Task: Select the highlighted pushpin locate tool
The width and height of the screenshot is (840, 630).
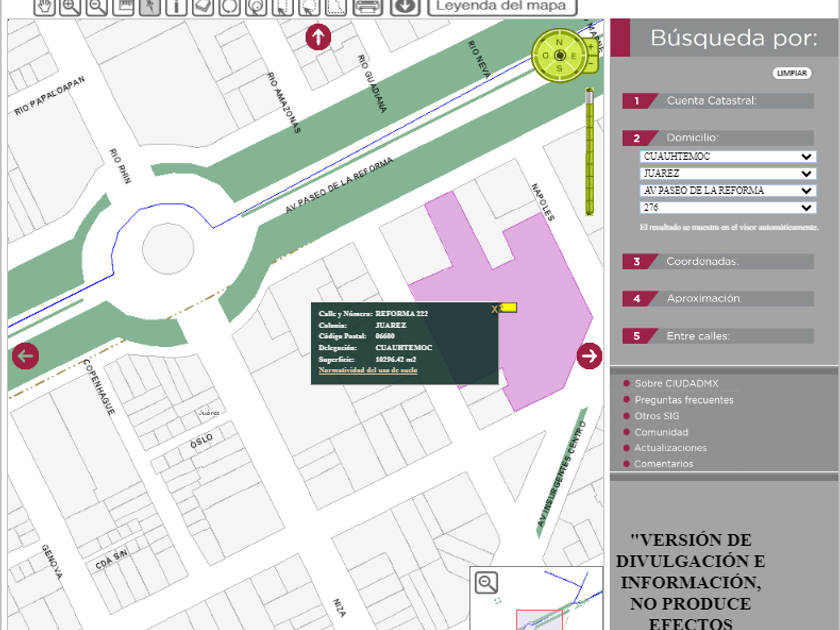Action: 150,6
